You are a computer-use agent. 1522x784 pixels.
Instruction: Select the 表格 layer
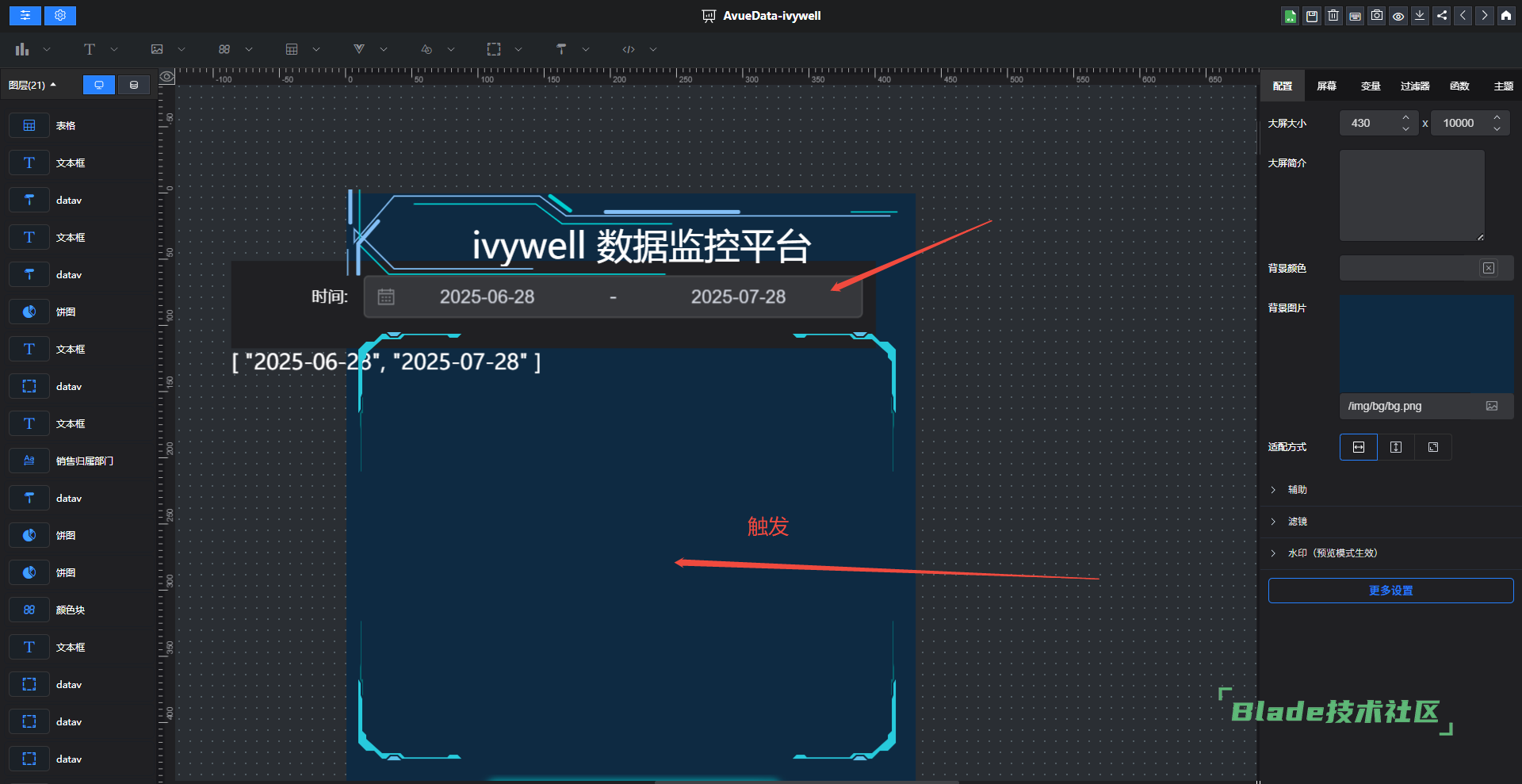pos(79,125)
